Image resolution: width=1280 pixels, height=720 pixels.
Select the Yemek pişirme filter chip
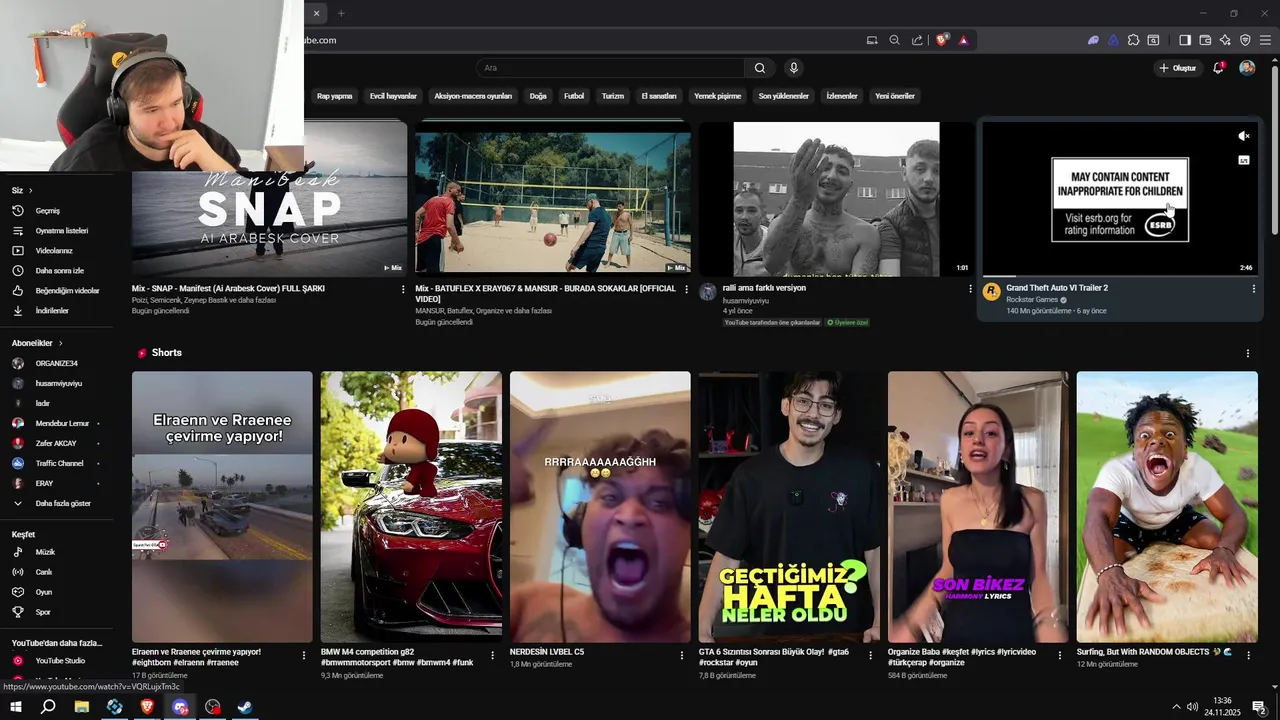[717, 96]
